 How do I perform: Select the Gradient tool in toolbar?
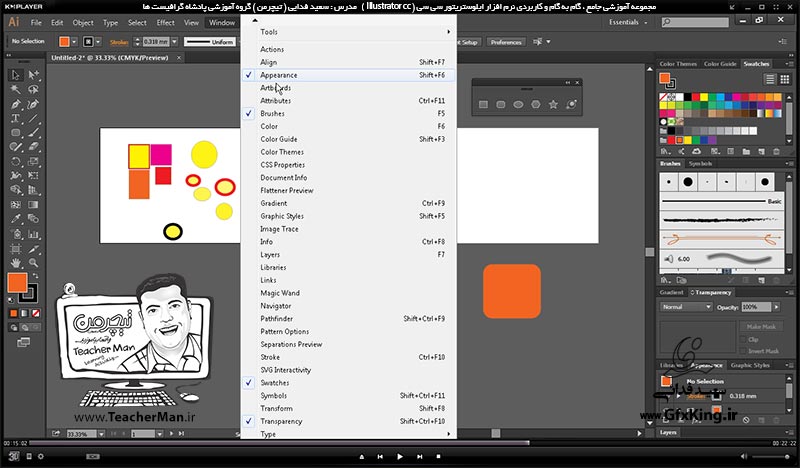click(x=33, y=205)
